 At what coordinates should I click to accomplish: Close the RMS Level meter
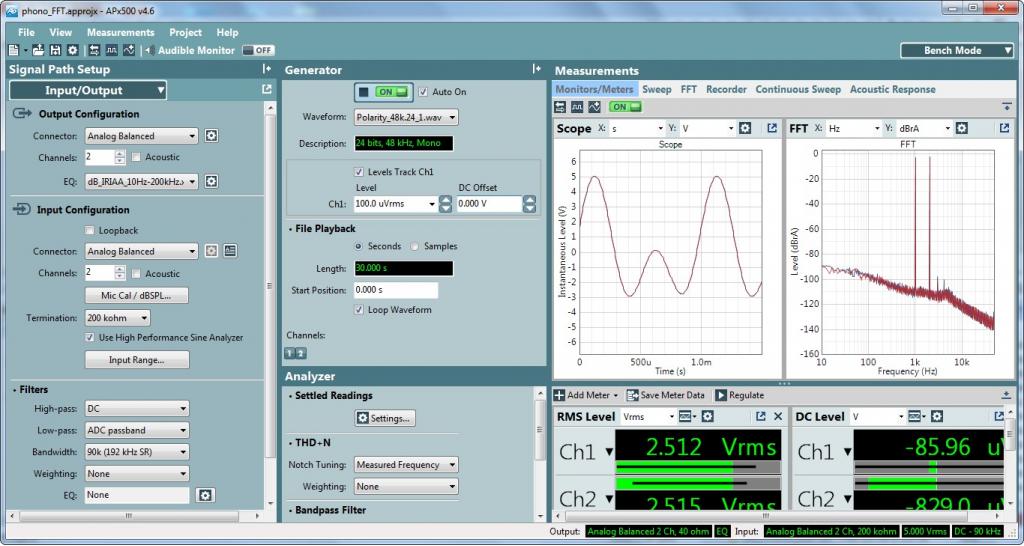click(x=777, y=416)
